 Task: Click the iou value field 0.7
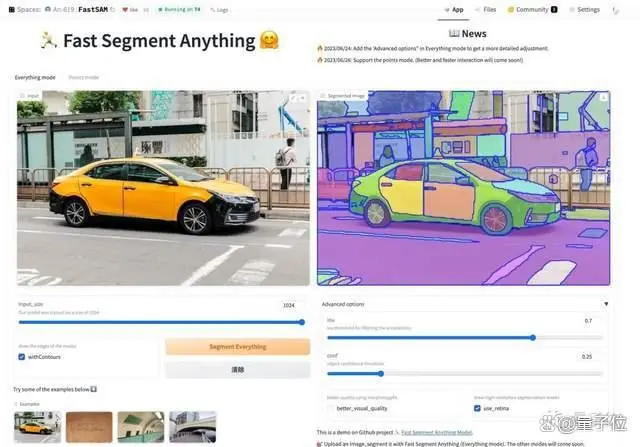tap(588, 321)
